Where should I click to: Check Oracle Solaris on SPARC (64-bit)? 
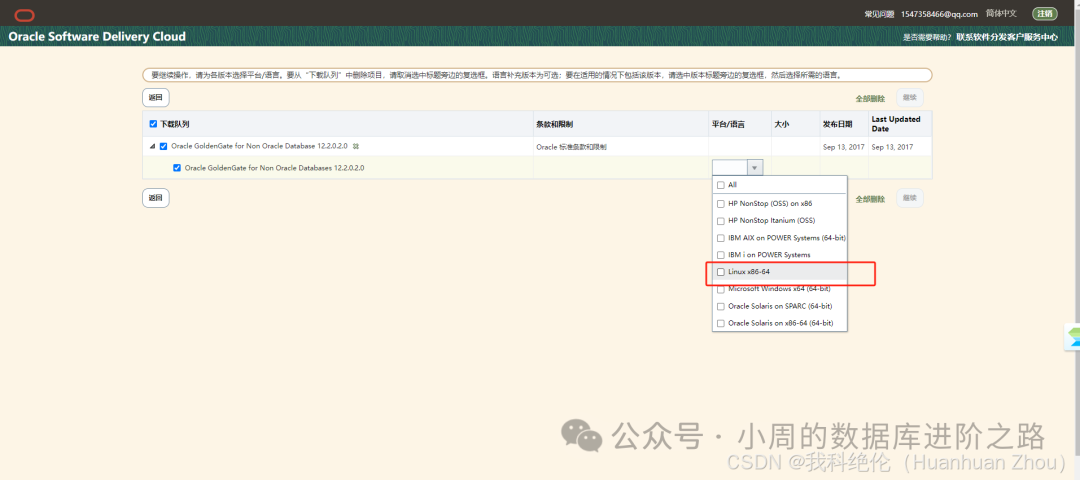click(x=720, y=306)
